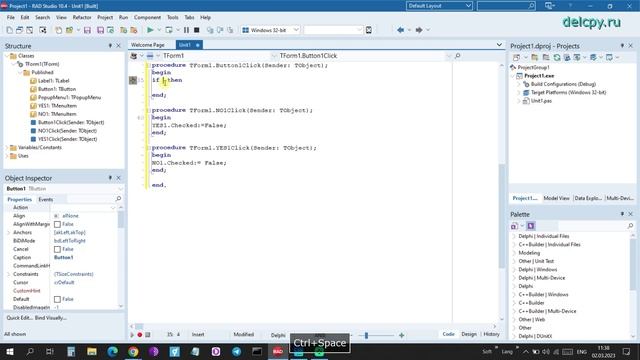Toggle the AlignWithMargins checkbox
640x360 pixels.
tap(57, 224)
